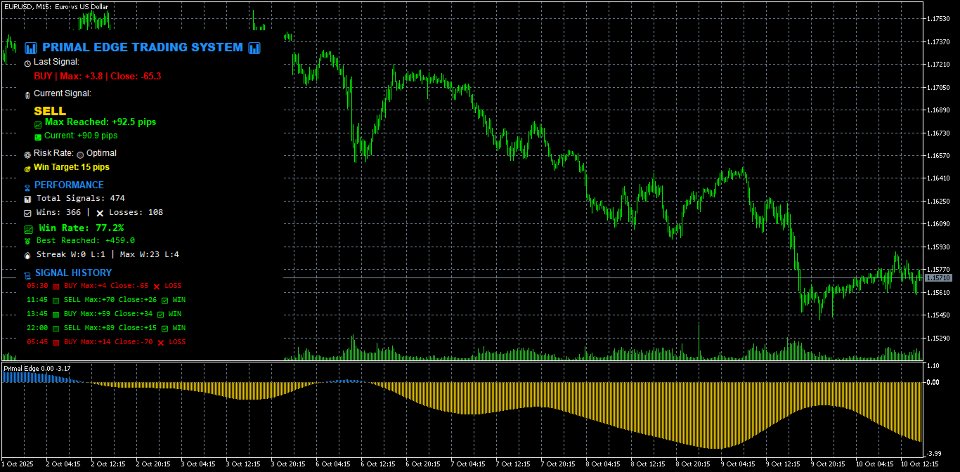Image resolution: width=960 pixels, height=472 pixels.
Task: Click the red X icon in the 05:30 LOSS row
Action: [x=157, y=287]
